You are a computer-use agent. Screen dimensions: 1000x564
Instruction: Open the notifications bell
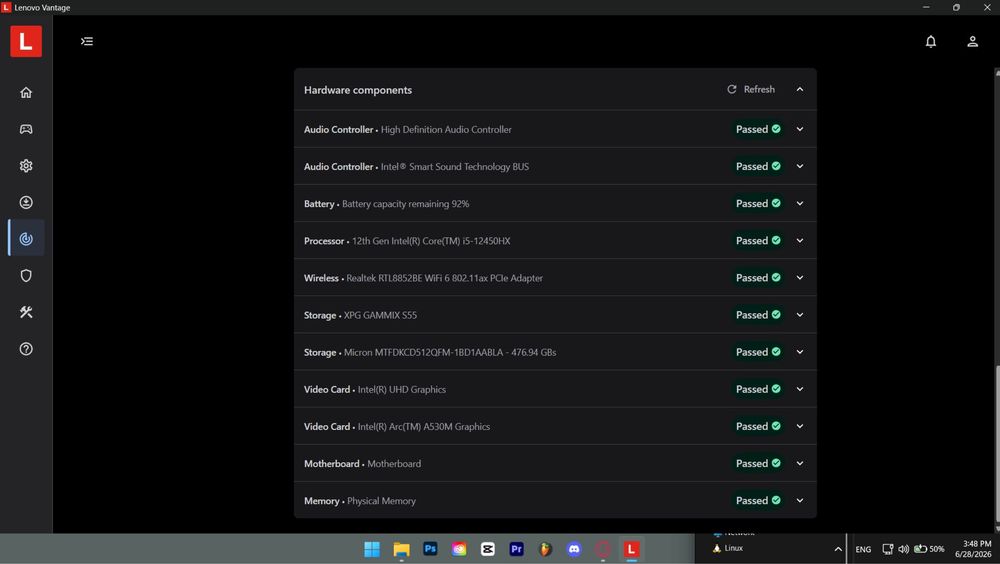931,41
